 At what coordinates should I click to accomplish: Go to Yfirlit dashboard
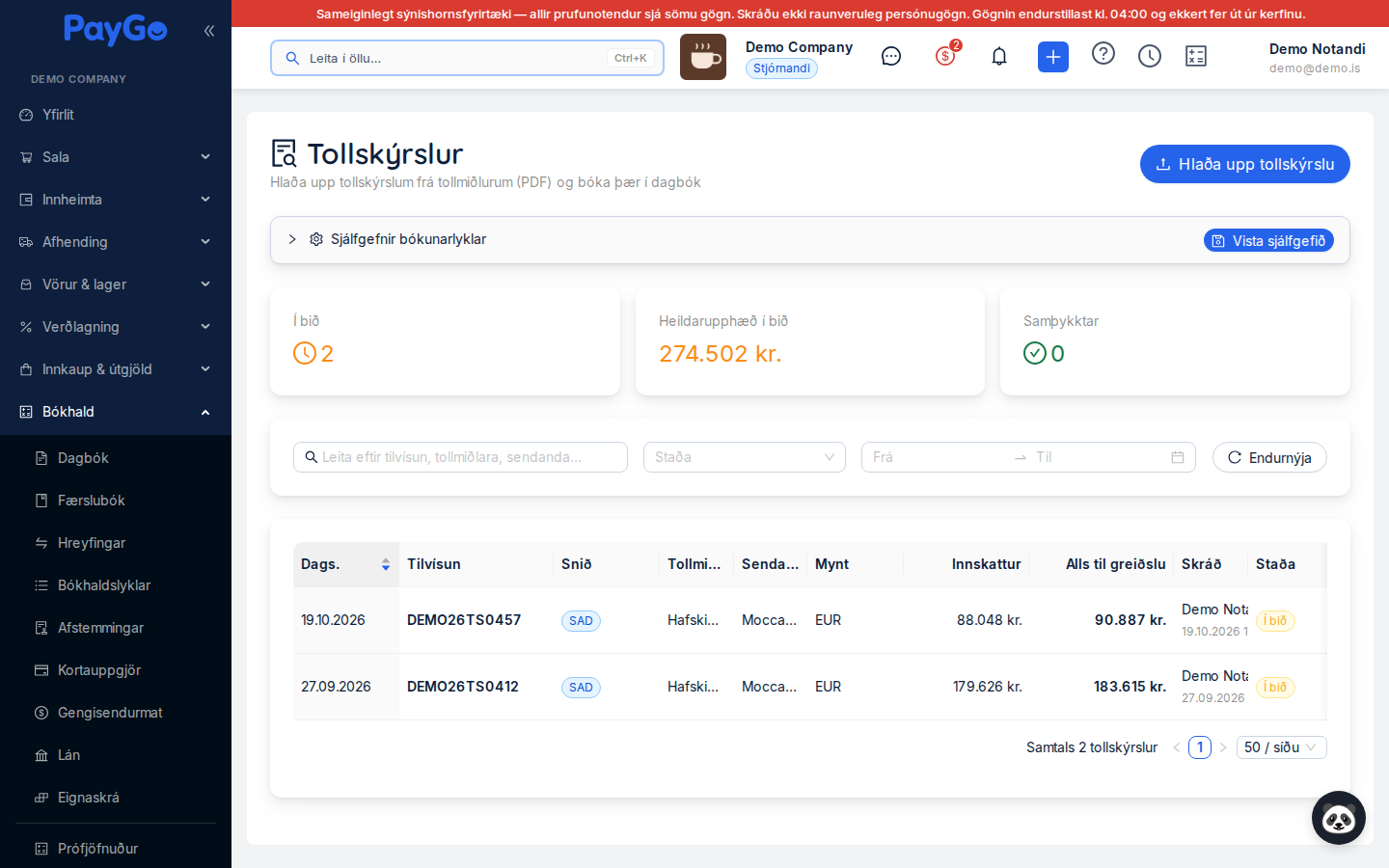pyautogui.click(x=116, y=115)
